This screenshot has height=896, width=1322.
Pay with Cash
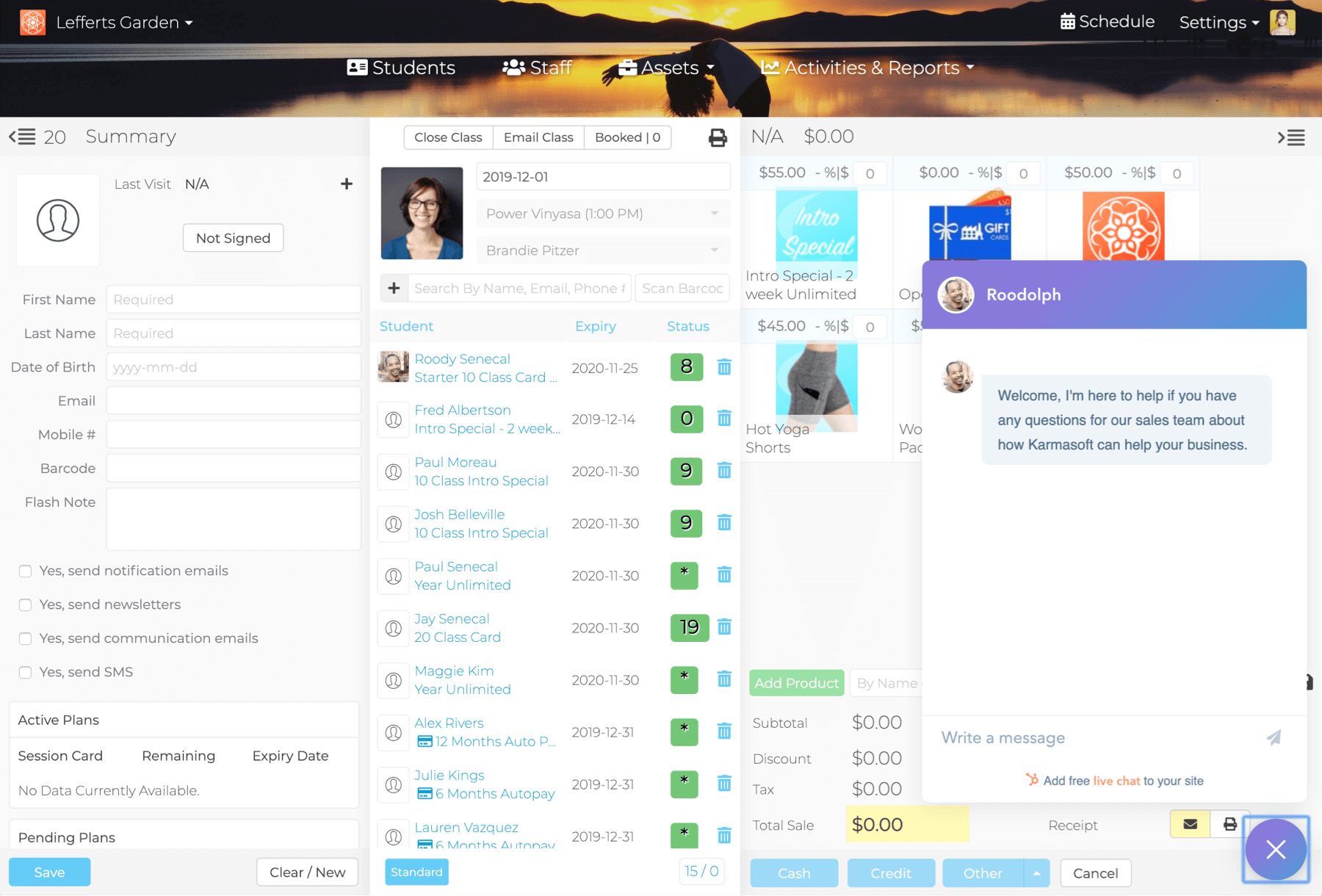coord(794,873)
